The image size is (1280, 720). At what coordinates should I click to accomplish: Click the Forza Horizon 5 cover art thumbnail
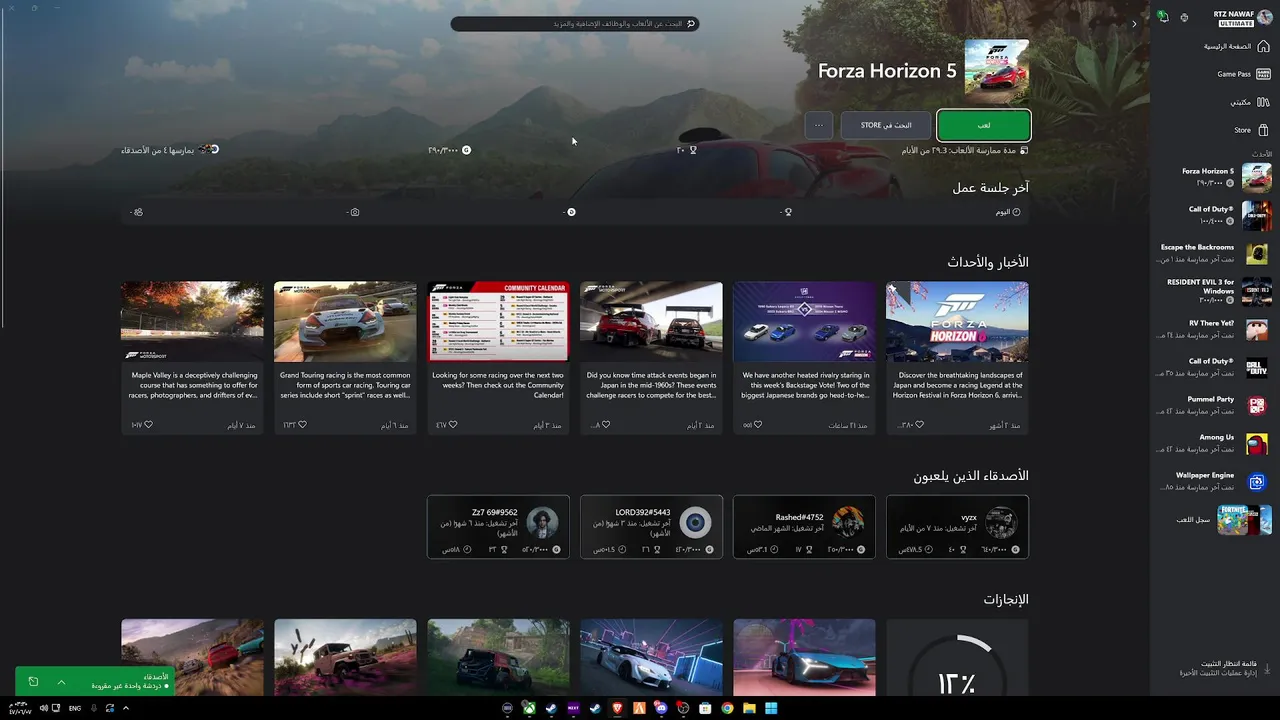996,71
